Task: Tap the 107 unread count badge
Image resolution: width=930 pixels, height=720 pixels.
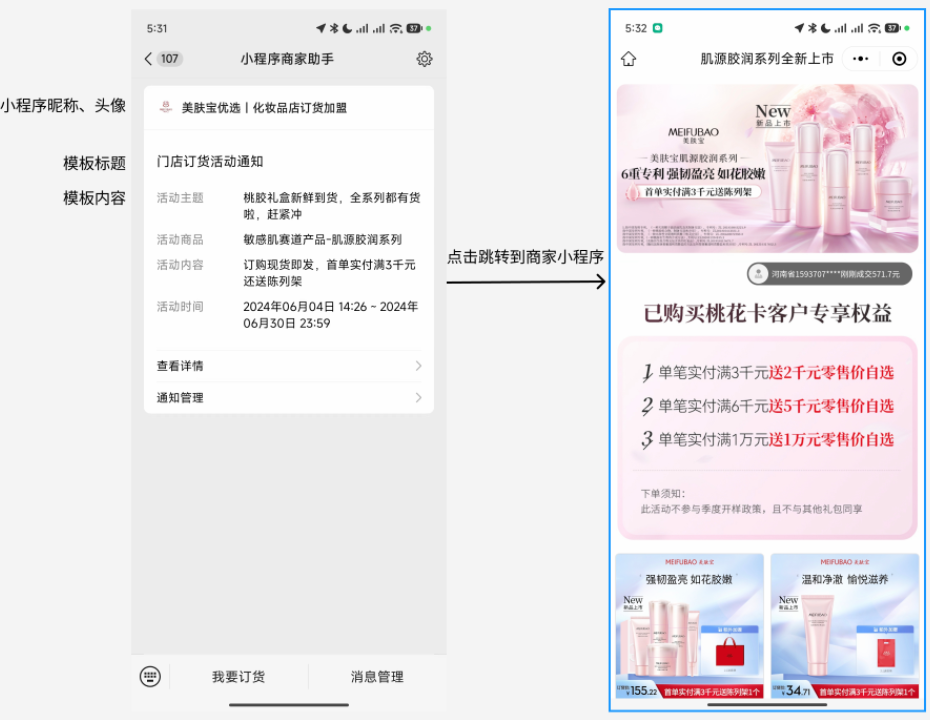Action: coord(170,59)
